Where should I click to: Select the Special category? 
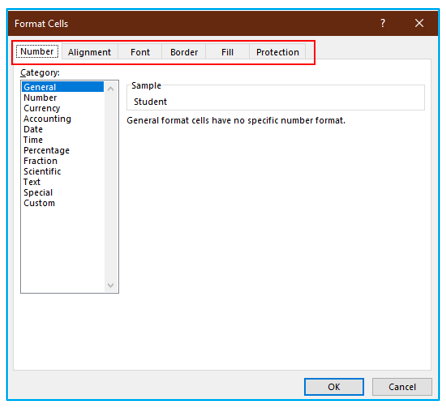[x=63, y=193]
